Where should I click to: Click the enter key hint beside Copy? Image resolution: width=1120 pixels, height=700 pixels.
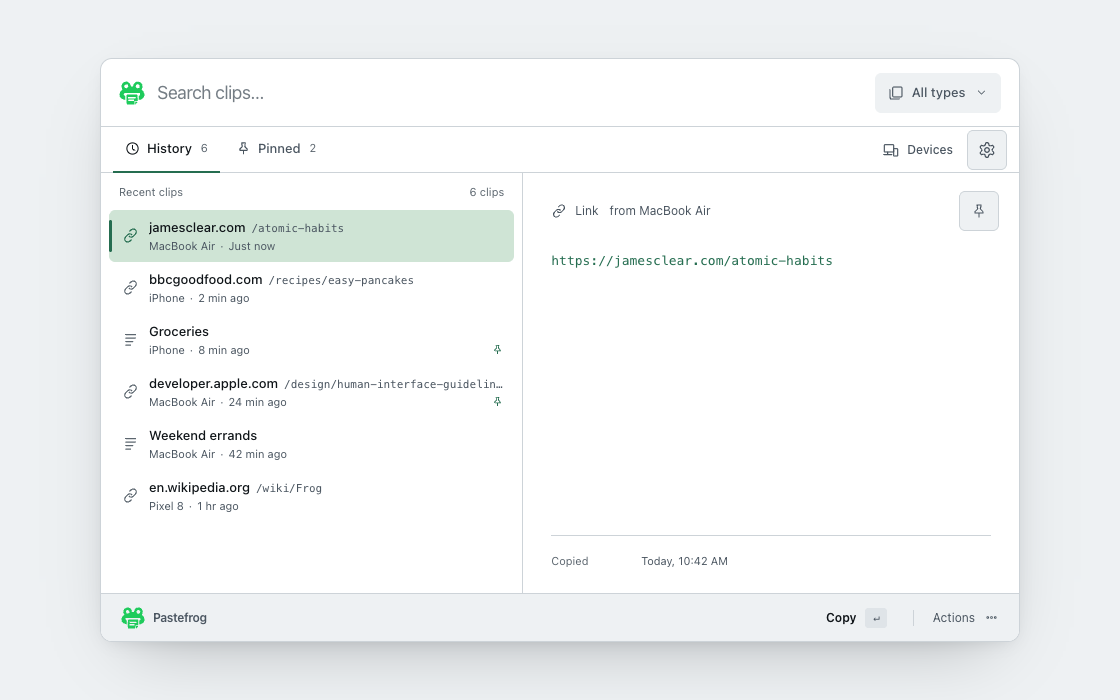pyautogui.click(x=876, y=618)
